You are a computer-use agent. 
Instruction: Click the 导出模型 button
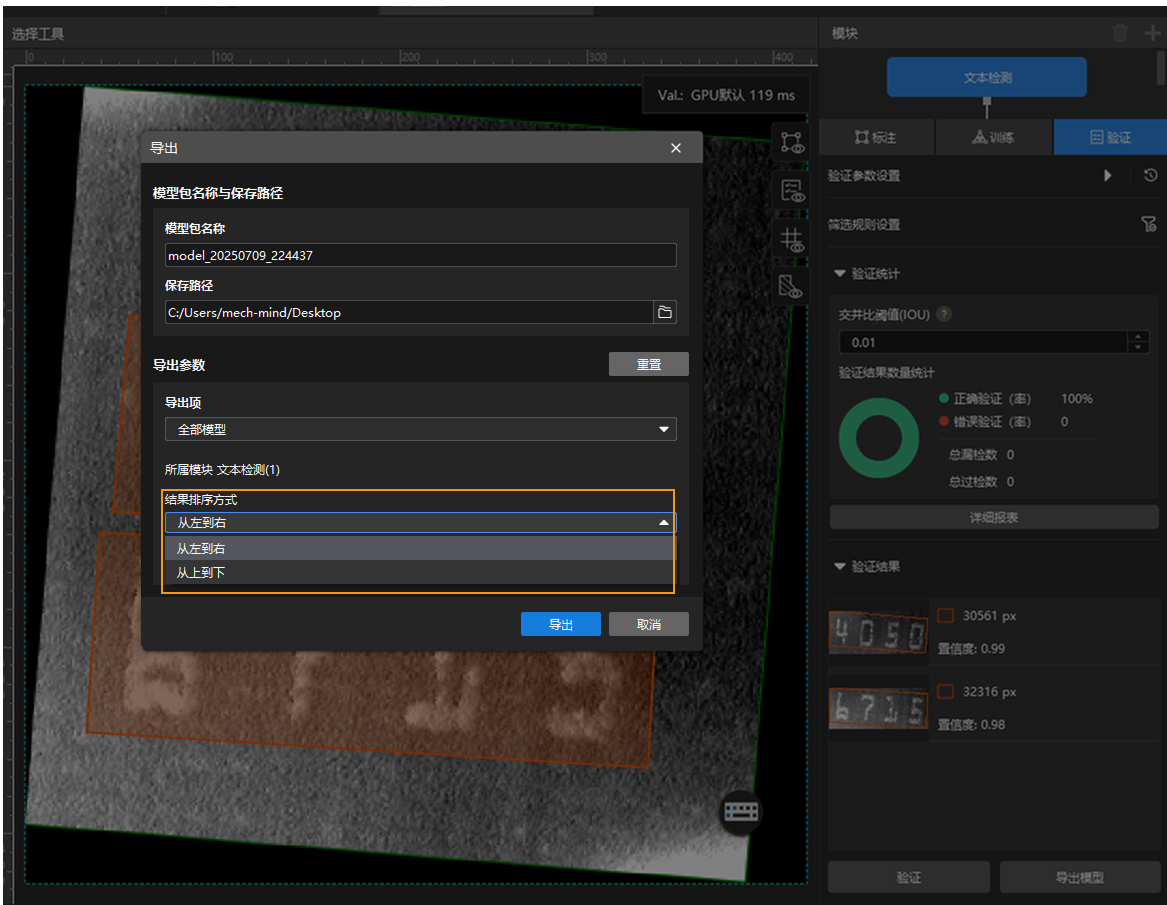pos(1080,877)
